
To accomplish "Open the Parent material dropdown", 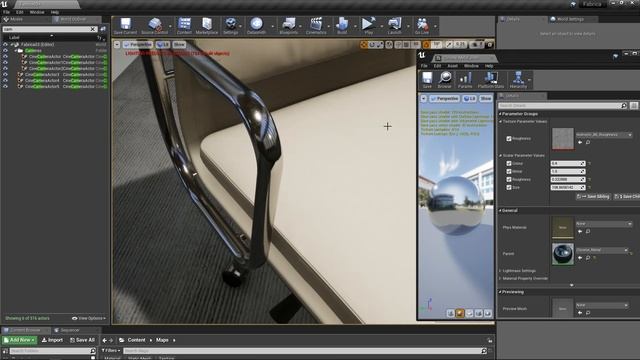I will [602, 250].
